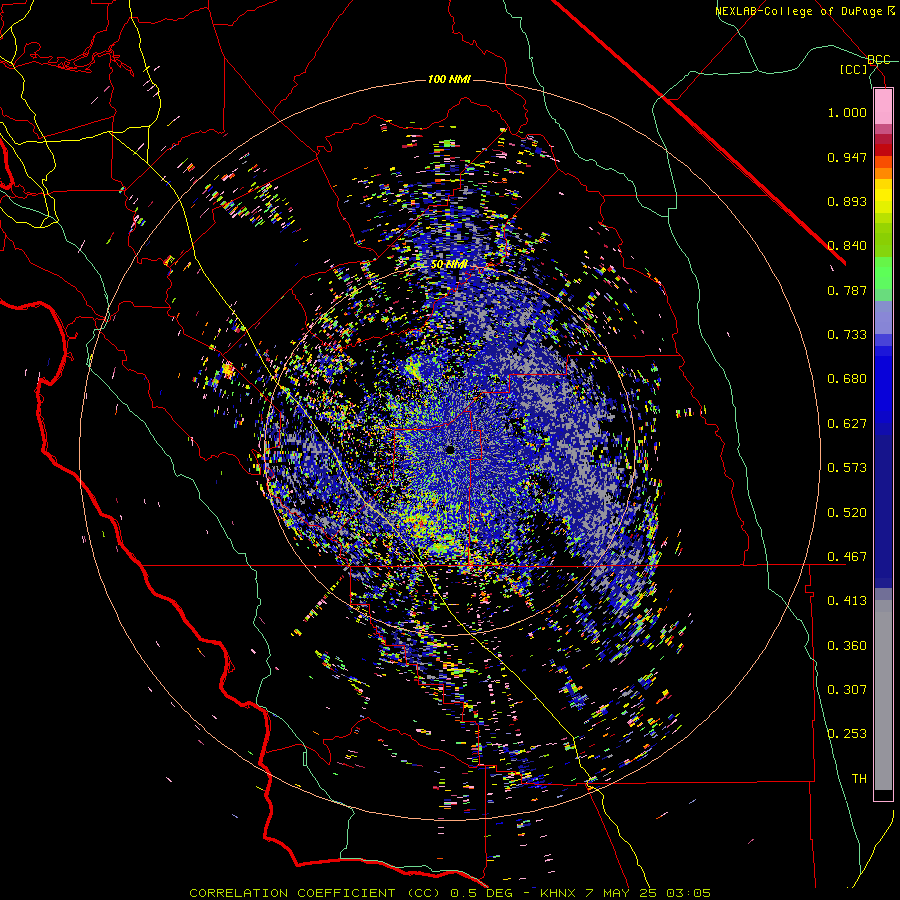
Task: Click the BCC label above the color scale
Action: (878, 60)
